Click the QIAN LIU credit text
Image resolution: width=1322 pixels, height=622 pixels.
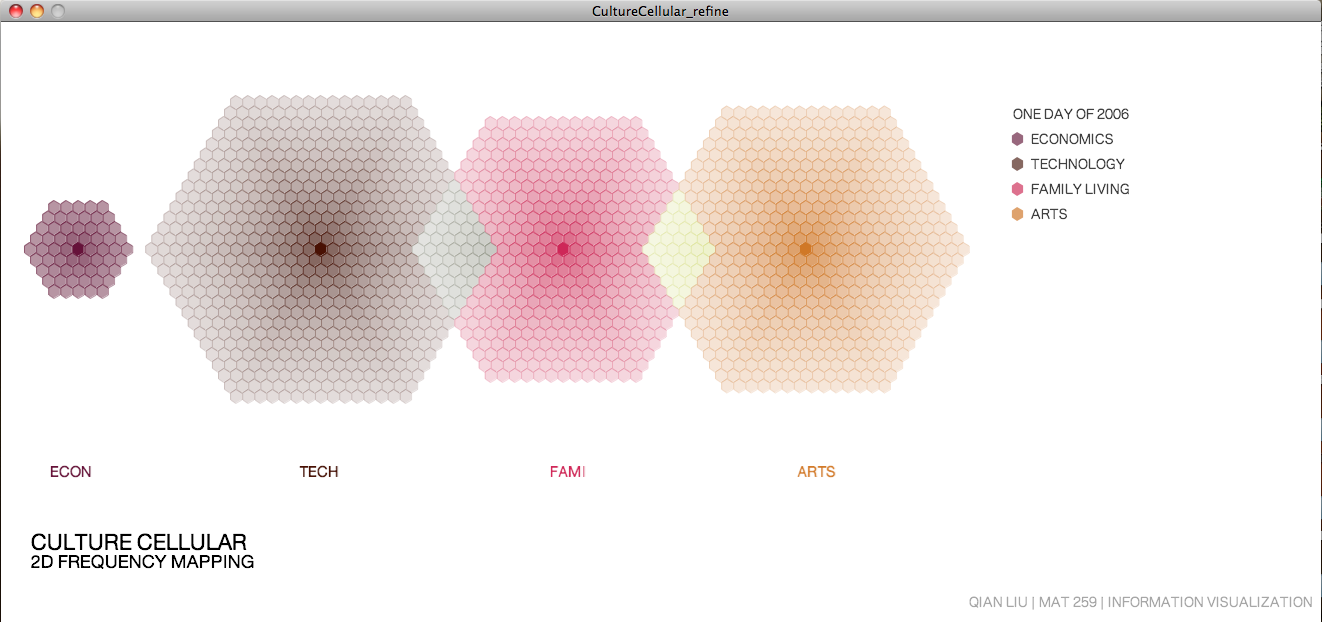(x=1141, y=602)
